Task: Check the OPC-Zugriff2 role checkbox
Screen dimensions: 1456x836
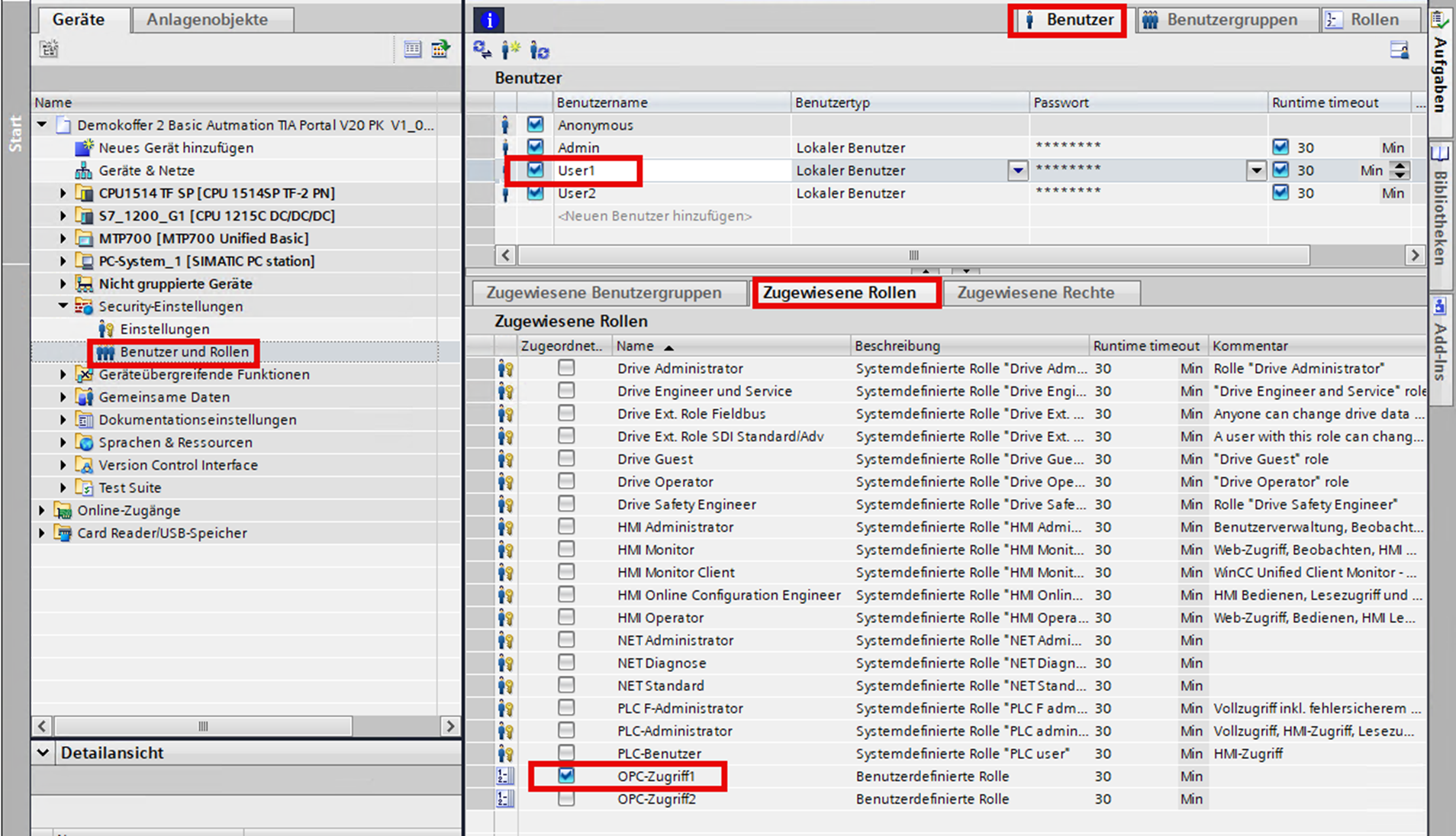Action: 566,799
